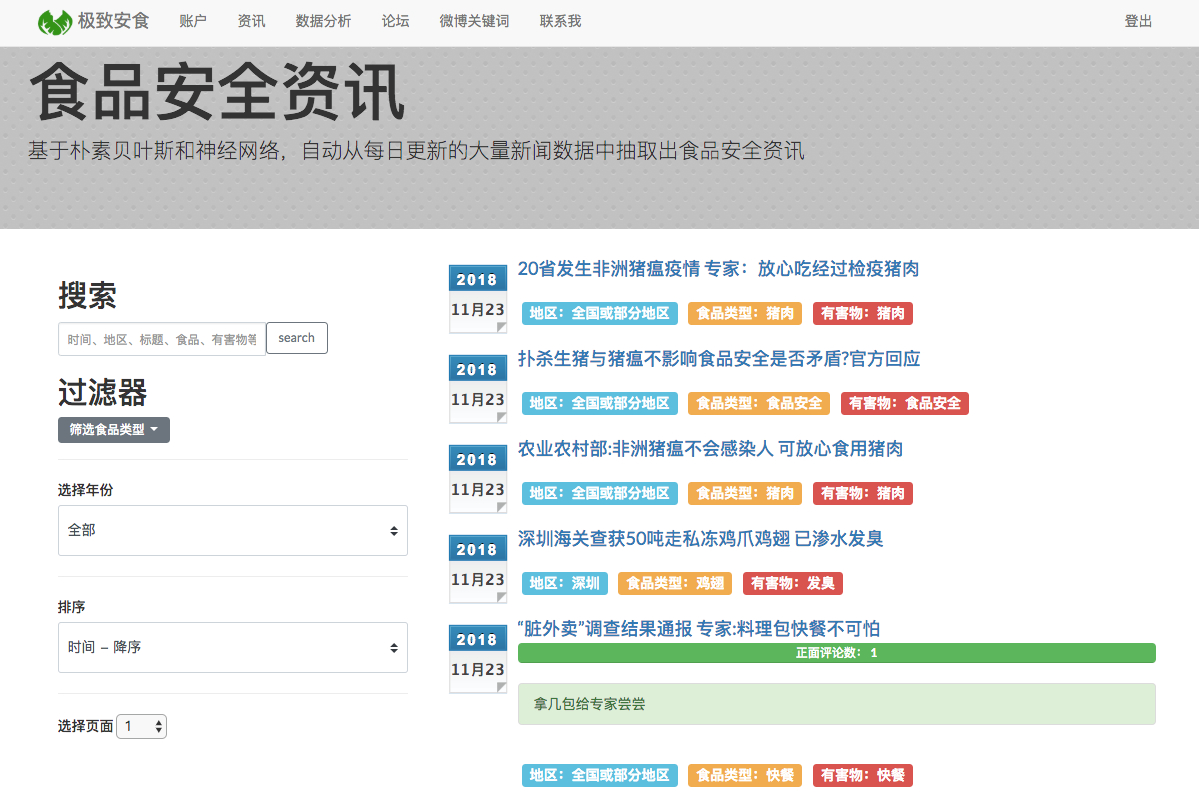Viewport: 1199px width, 808px height.
Task: Open article 扑杀生猪与猪瘟不影响食品安全是否矛盾
Action: point(719,359)
